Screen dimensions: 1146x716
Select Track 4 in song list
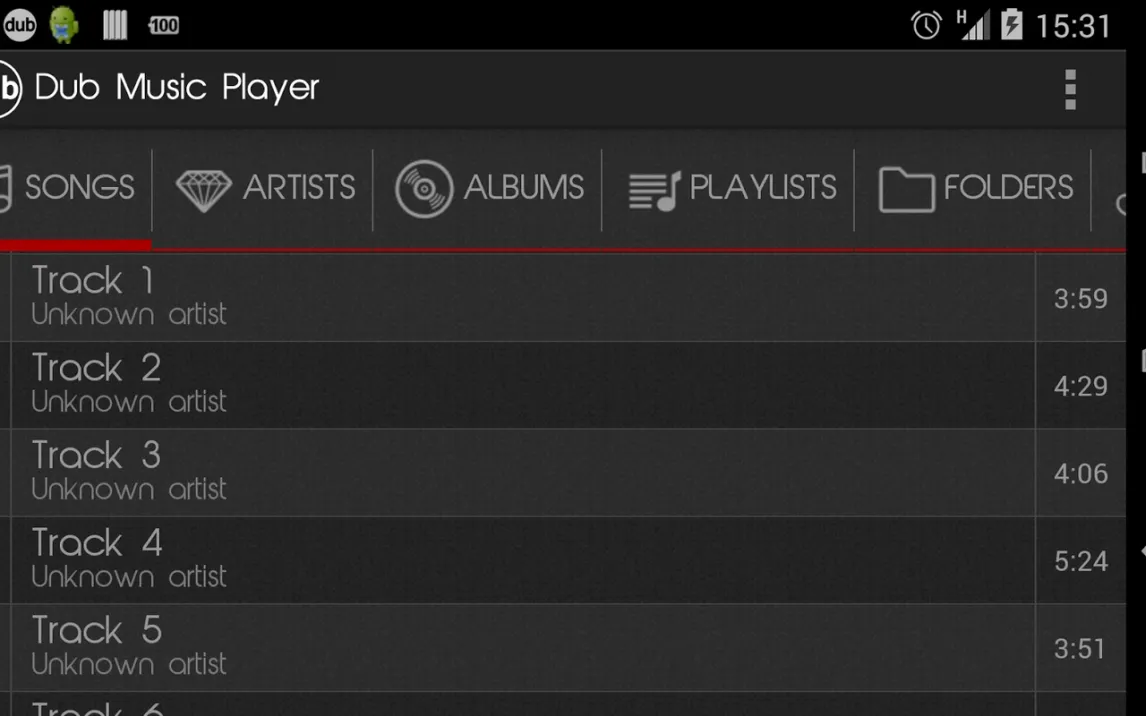(520, 560)
